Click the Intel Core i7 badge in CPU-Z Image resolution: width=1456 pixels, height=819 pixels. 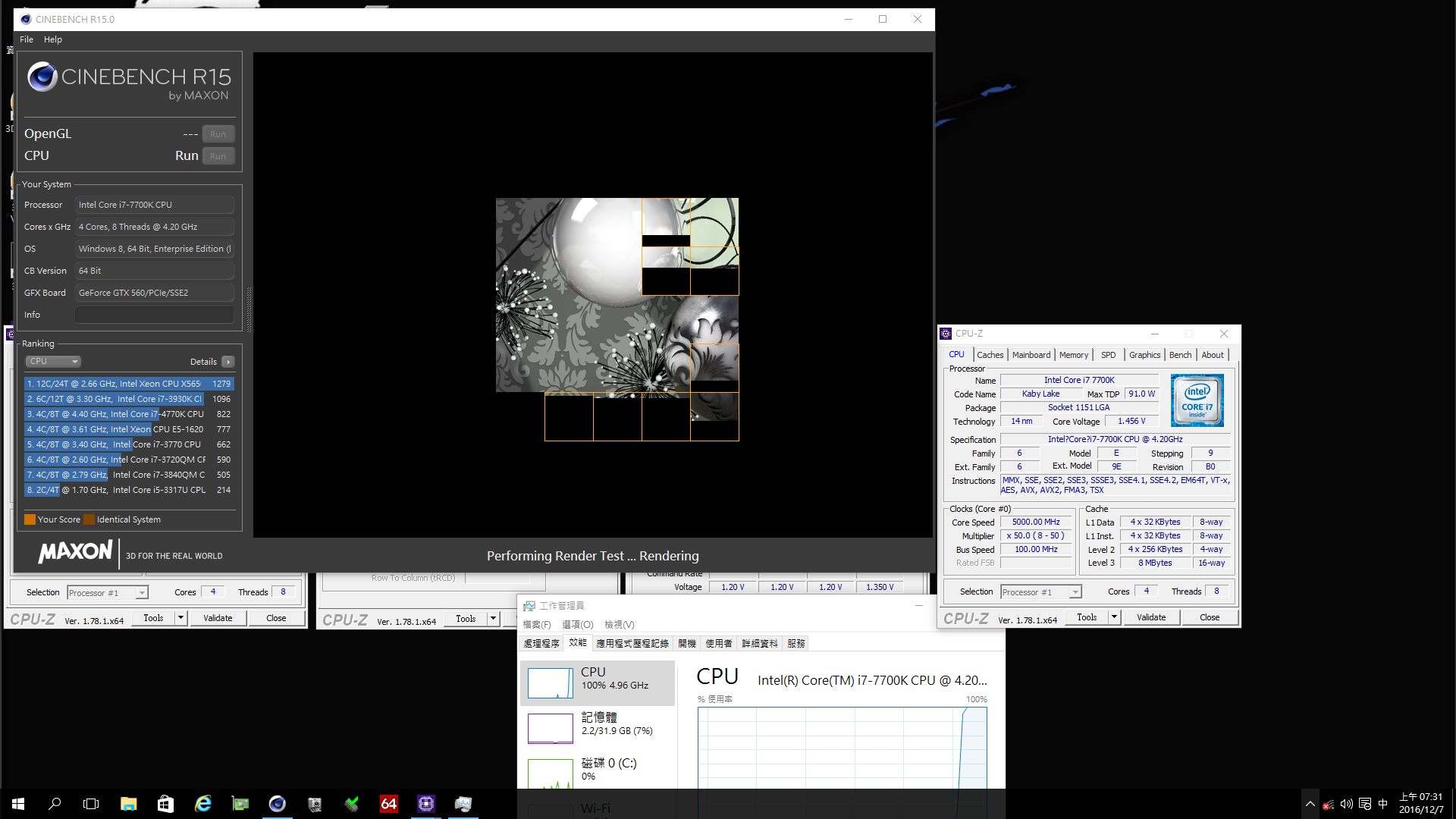pyautogui.click(x=1197, y=400)
